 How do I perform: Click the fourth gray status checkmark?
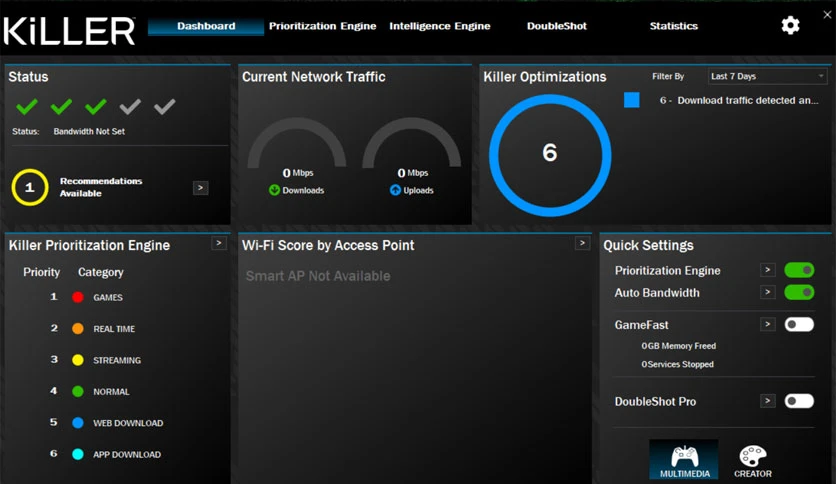click(x=130, y=107)
